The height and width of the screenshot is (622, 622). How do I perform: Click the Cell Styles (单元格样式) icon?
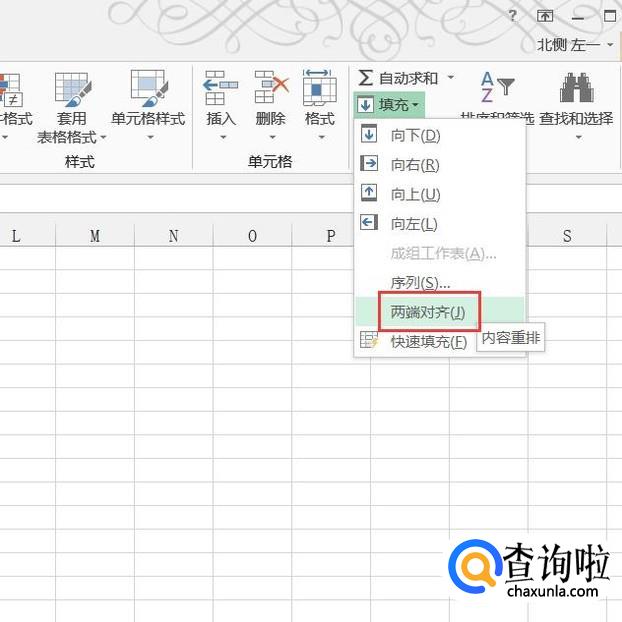(149, 88)
